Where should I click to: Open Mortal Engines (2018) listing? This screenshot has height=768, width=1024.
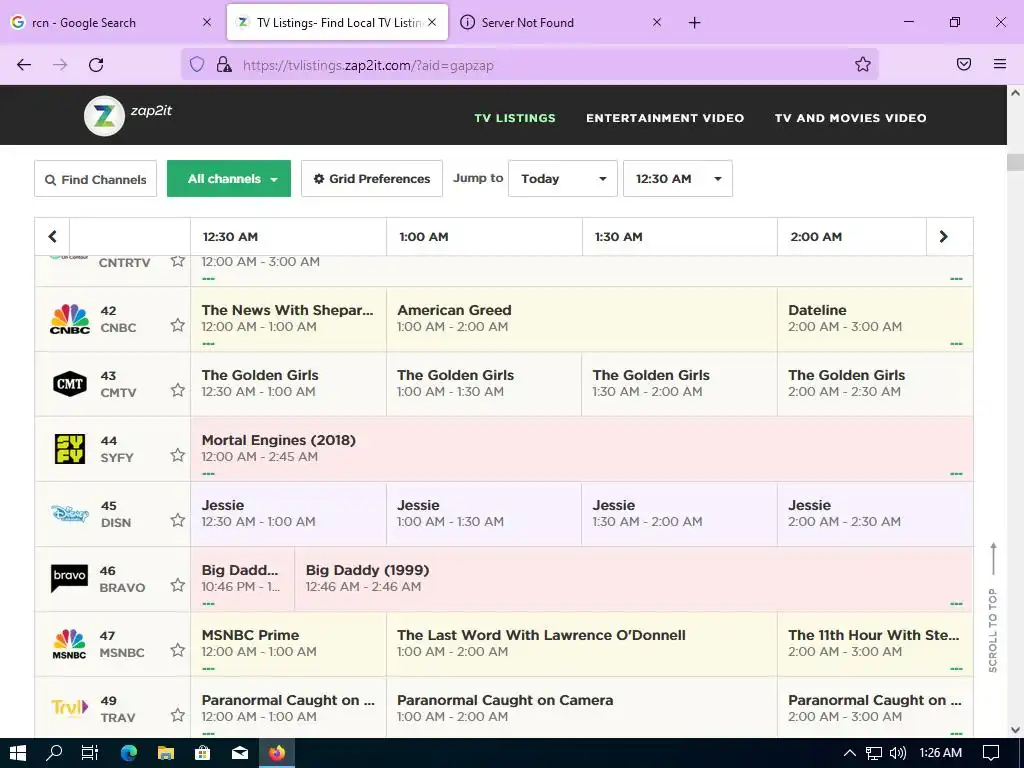click(x=581, y=449)
